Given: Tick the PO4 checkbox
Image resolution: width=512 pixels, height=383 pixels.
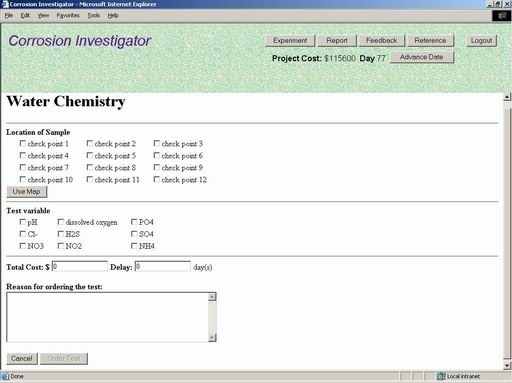Looking at the screenshot, I should coord(134,222).
